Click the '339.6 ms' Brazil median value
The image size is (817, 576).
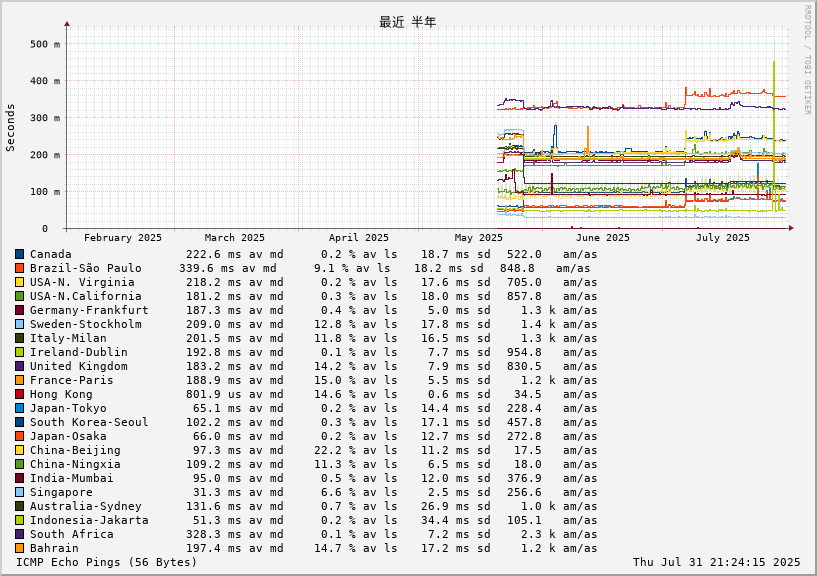207,268
